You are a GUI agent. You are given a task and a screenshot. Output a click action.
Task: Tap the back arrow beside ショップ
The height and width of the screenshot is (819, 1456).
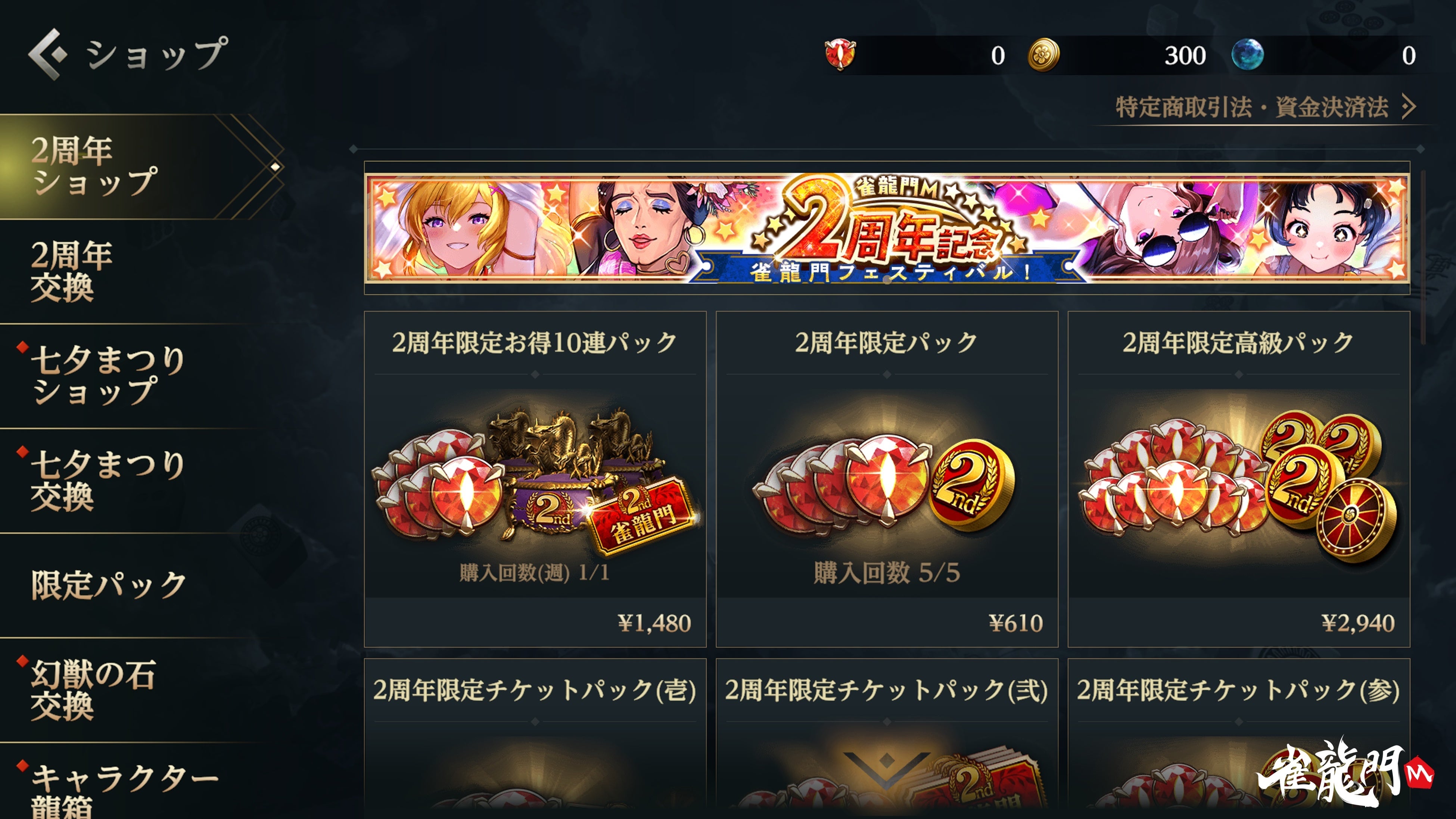click(x=47, y=54)
